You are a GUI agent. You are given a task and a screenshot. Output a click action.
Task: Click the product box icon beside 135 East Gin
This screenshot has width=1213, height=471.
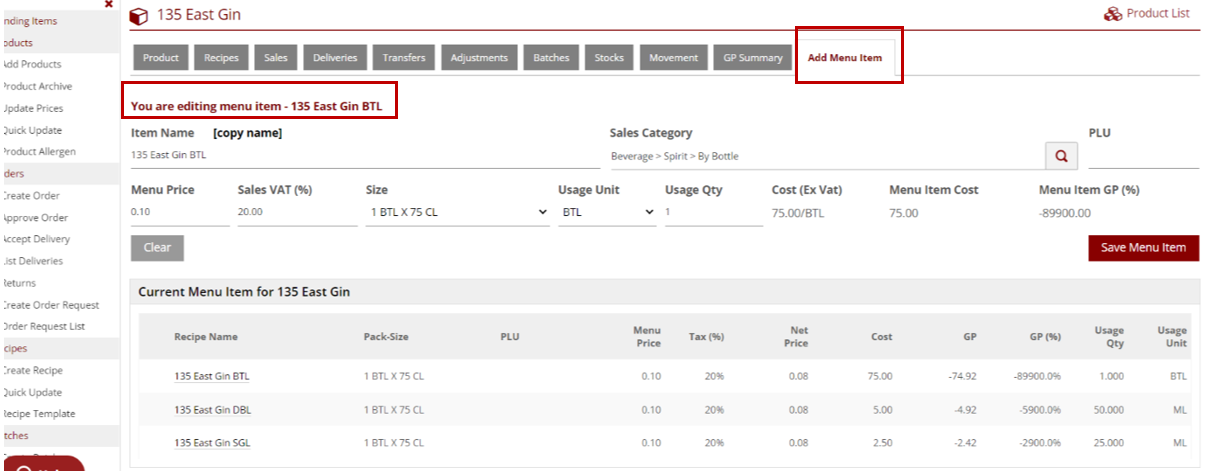point(139,16)
